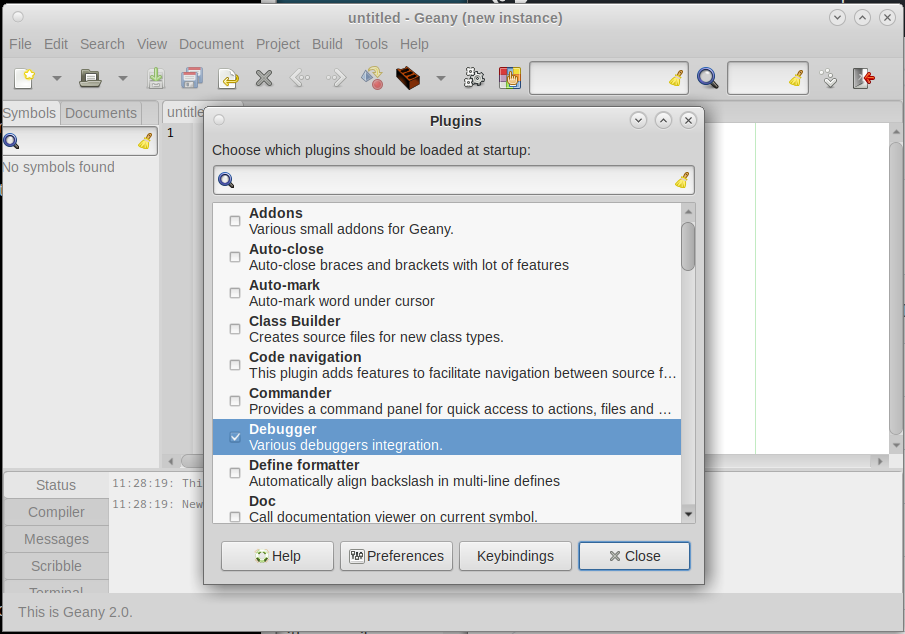Viewport: 905px width, 634px height.
Task: Enable the Auto-close plugin
Action: point(234,256)
